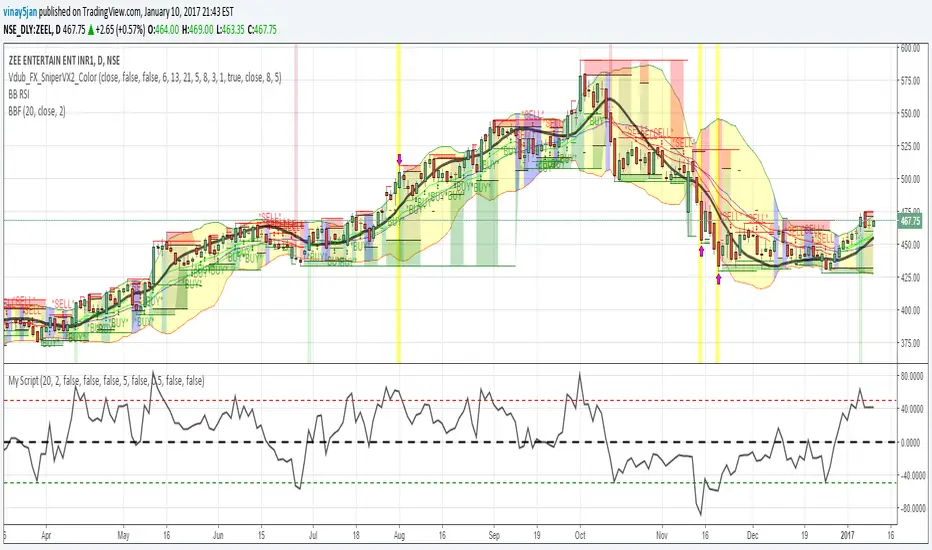Click the close value C:467.75 in header
This screenshot has width=932, height=550.
(x=262, y=30)
